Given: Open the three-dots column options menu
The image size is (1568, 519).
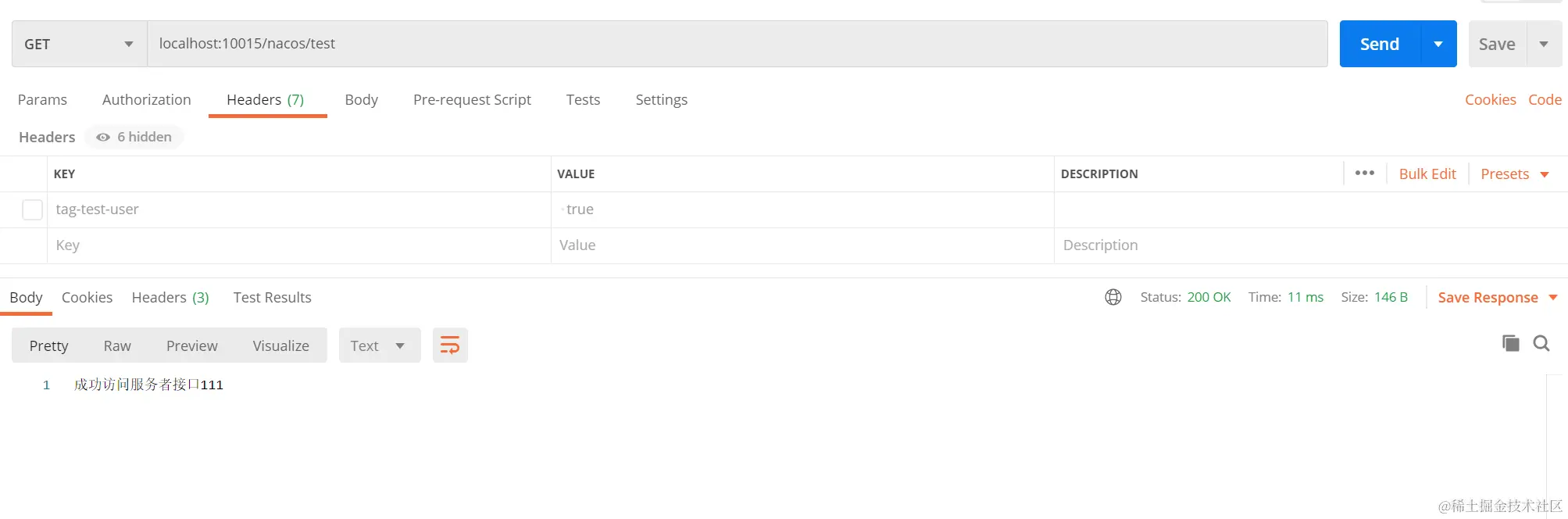Looking at the screenshot, I should click(x=1365, y=174).
